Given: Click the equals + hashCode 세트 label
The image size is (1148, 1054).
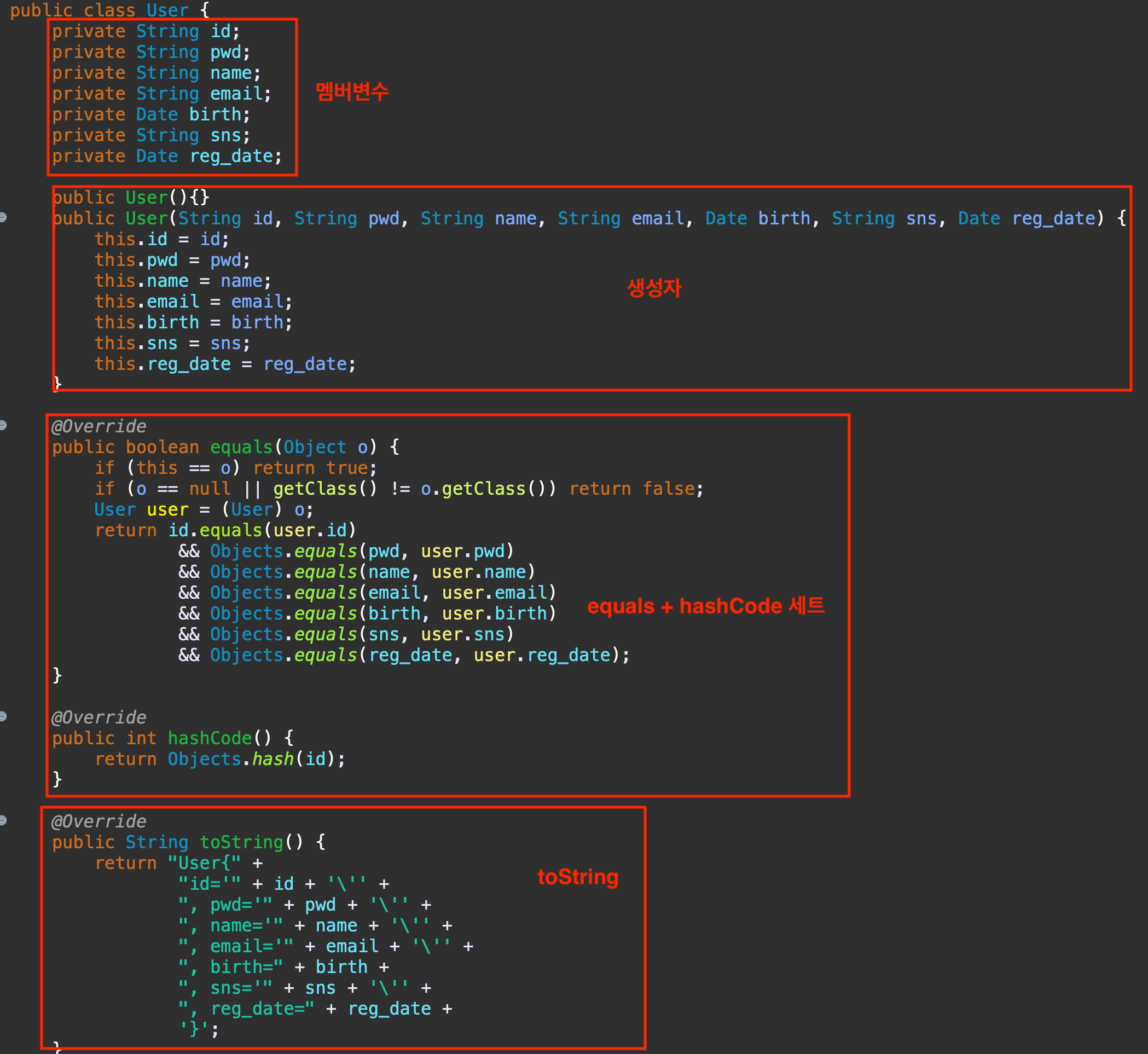Looking at the screenshot, I should tap(705, 606).
